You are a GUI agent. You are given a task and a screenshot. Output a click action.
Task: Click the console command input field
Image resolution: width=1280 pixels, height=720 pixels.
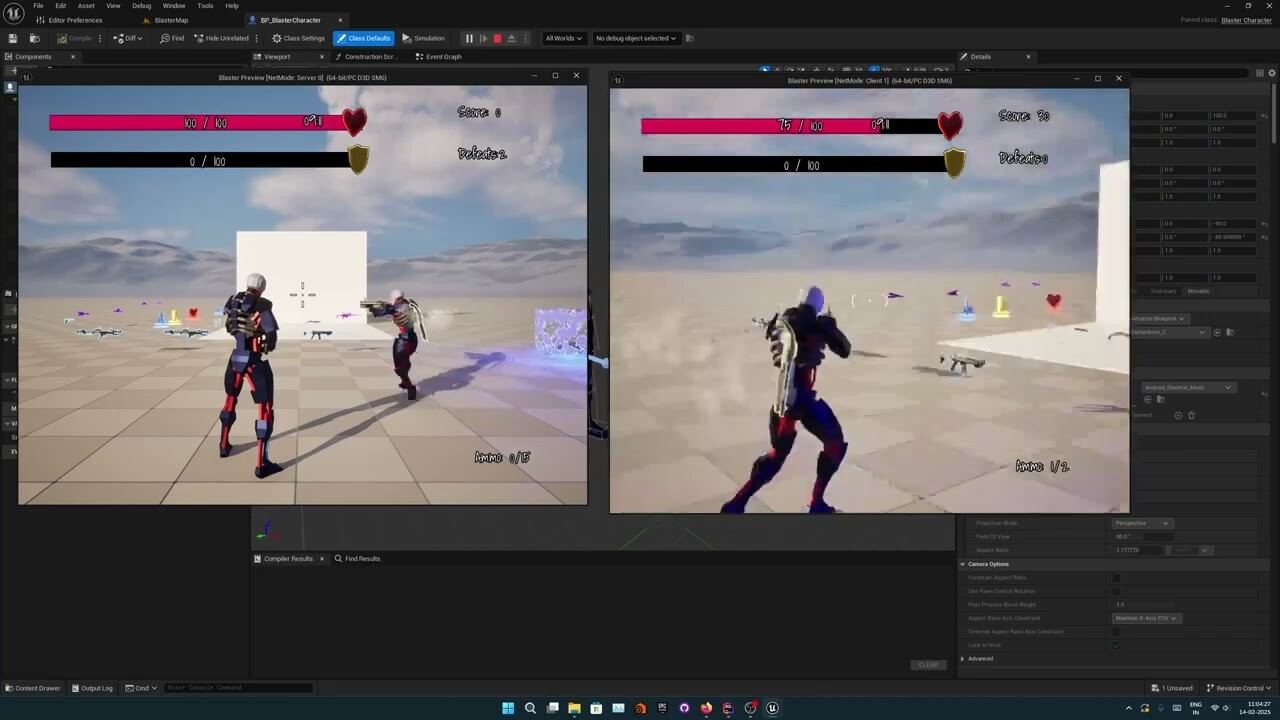(240, 688)
